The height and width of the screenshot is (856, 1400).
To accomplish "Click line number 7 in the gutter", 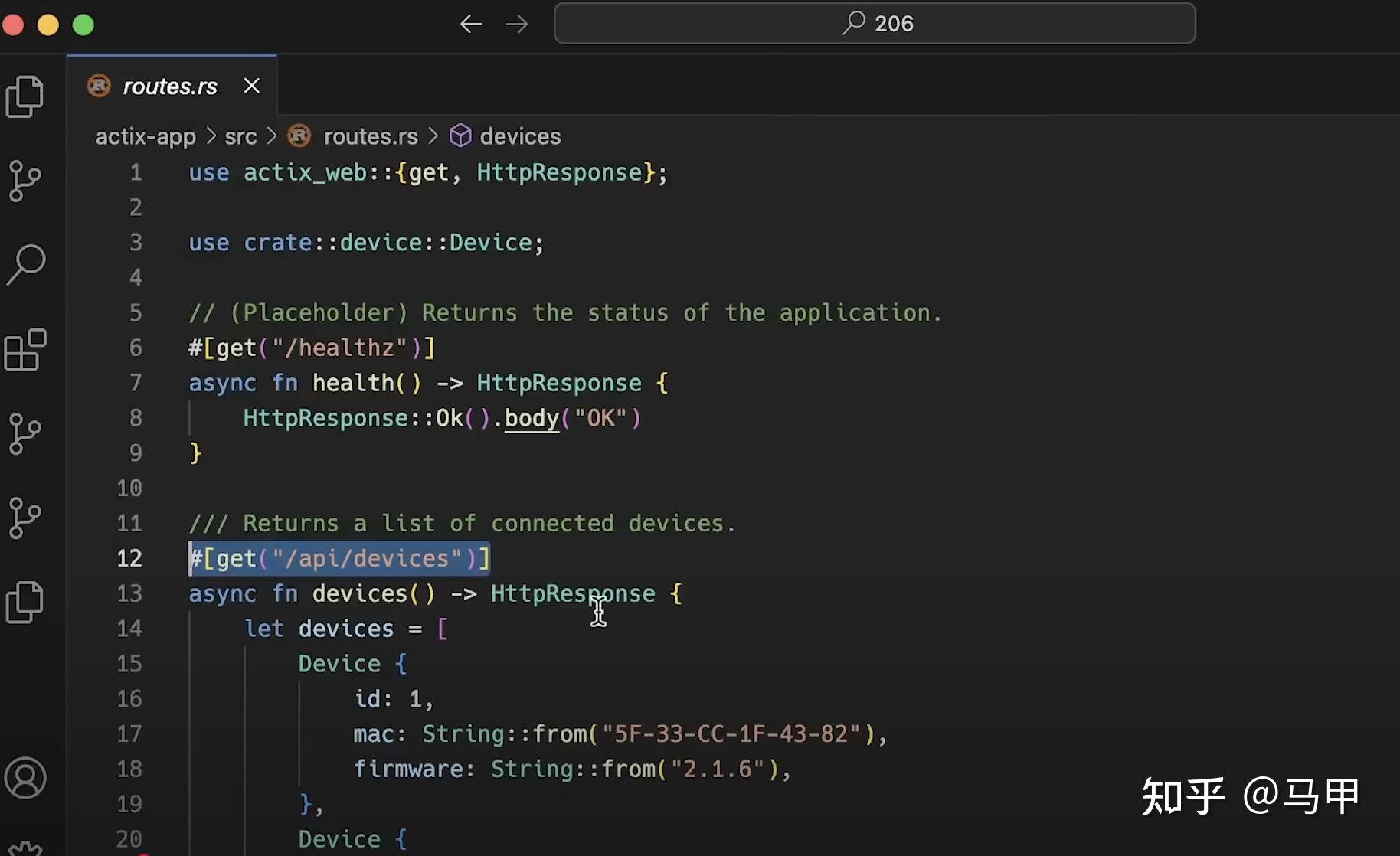I will coord(136,383).
